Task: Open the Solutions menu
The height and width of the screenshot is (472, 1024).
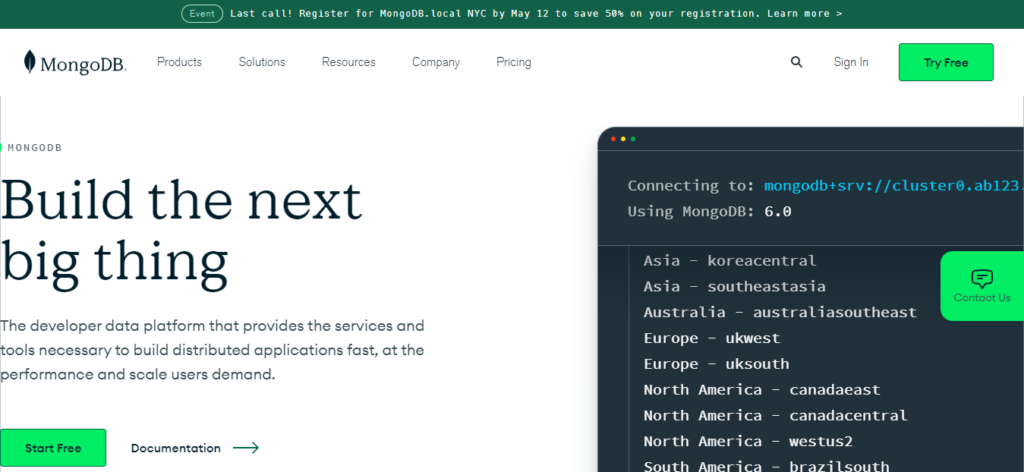Action: (262, 62)
